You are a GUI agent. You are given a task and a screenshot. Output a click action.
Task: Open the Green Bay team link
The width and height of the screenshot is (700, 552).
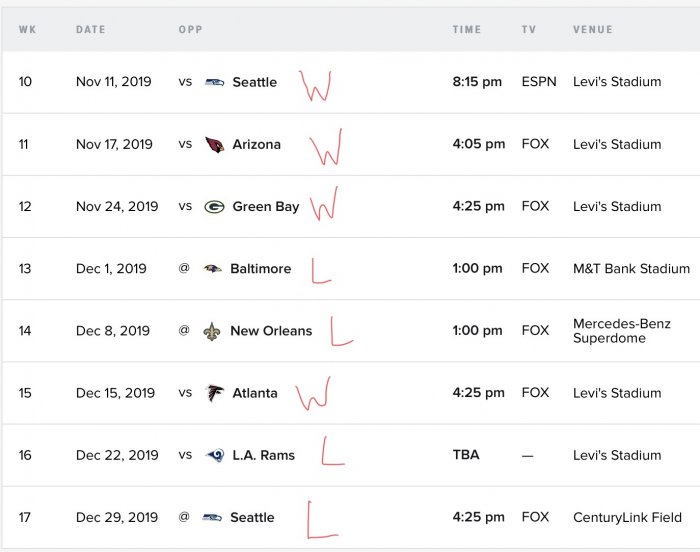click(x=266, y=207)
